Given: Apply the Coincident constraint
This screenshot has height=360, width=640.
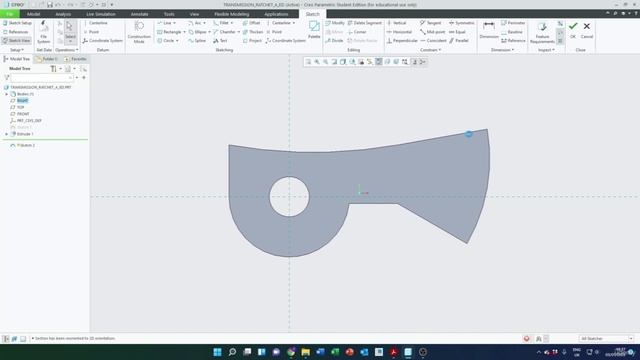Looking at the screenshot, I should coord(433,41).
